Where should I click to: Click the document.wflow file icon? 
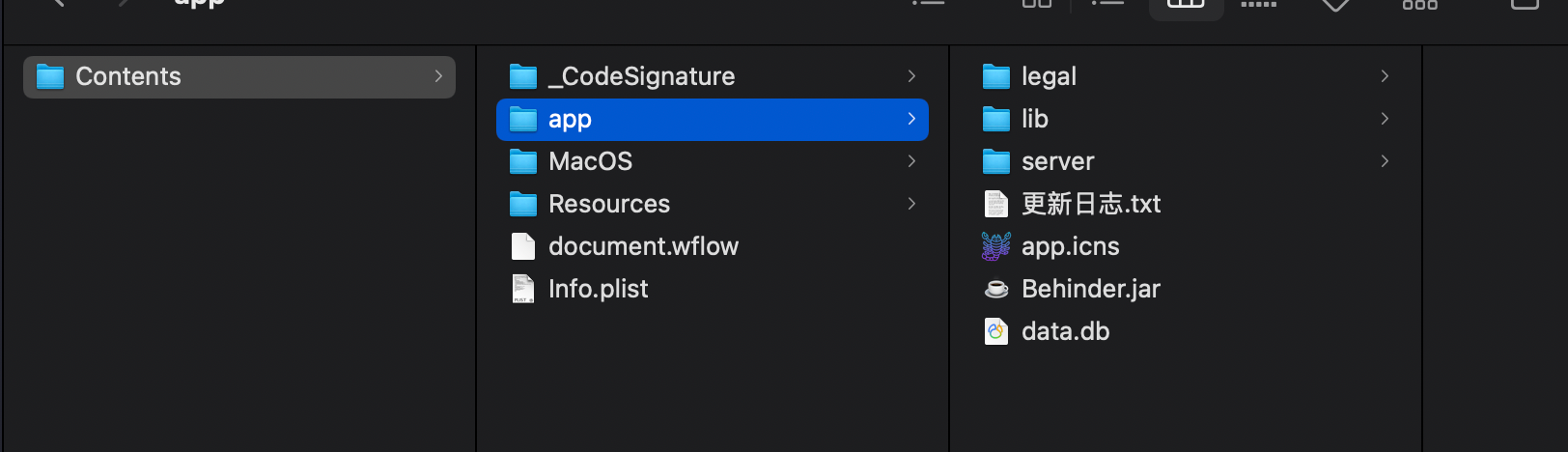coord(523,246)
